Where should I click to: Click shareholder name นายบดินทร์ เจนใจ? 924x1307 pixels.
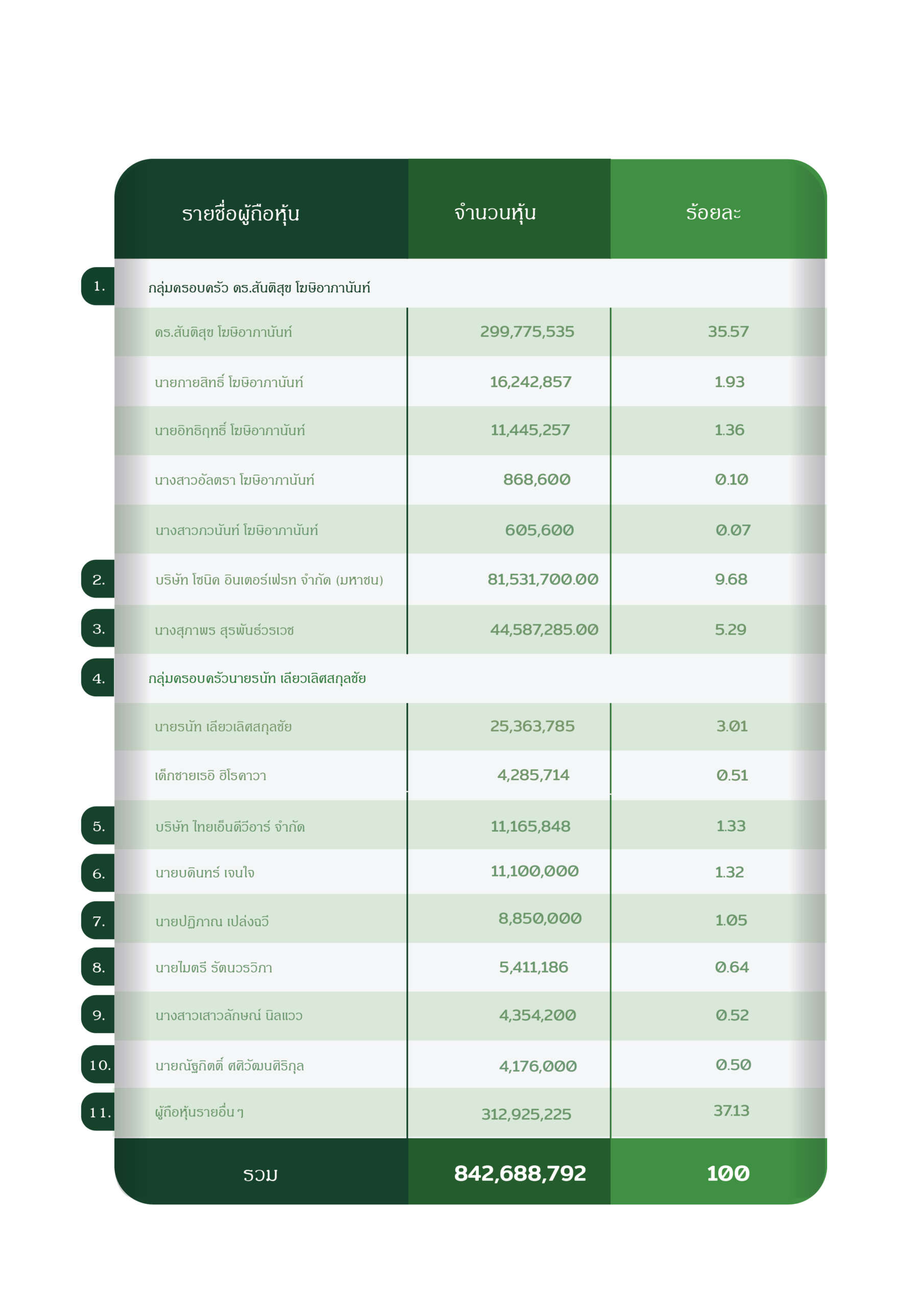[x=205, y=873]
